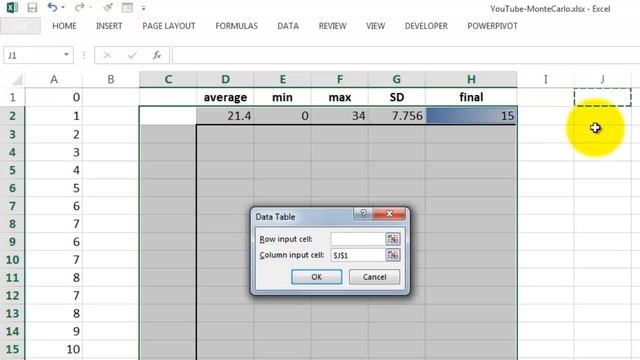The image size is (640, 360).
Task: Click range selector icon for Row input cell
Action: pos(393,239)
